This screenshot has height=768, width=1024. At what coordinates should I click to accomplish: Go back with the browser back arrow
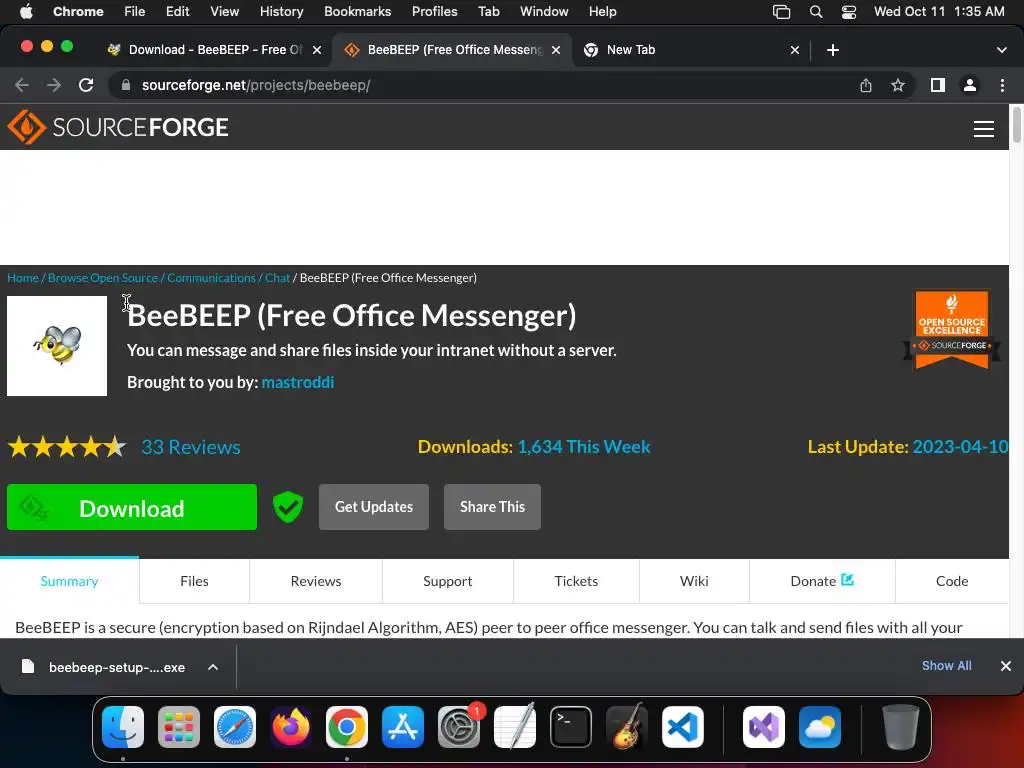coord(22,85)
